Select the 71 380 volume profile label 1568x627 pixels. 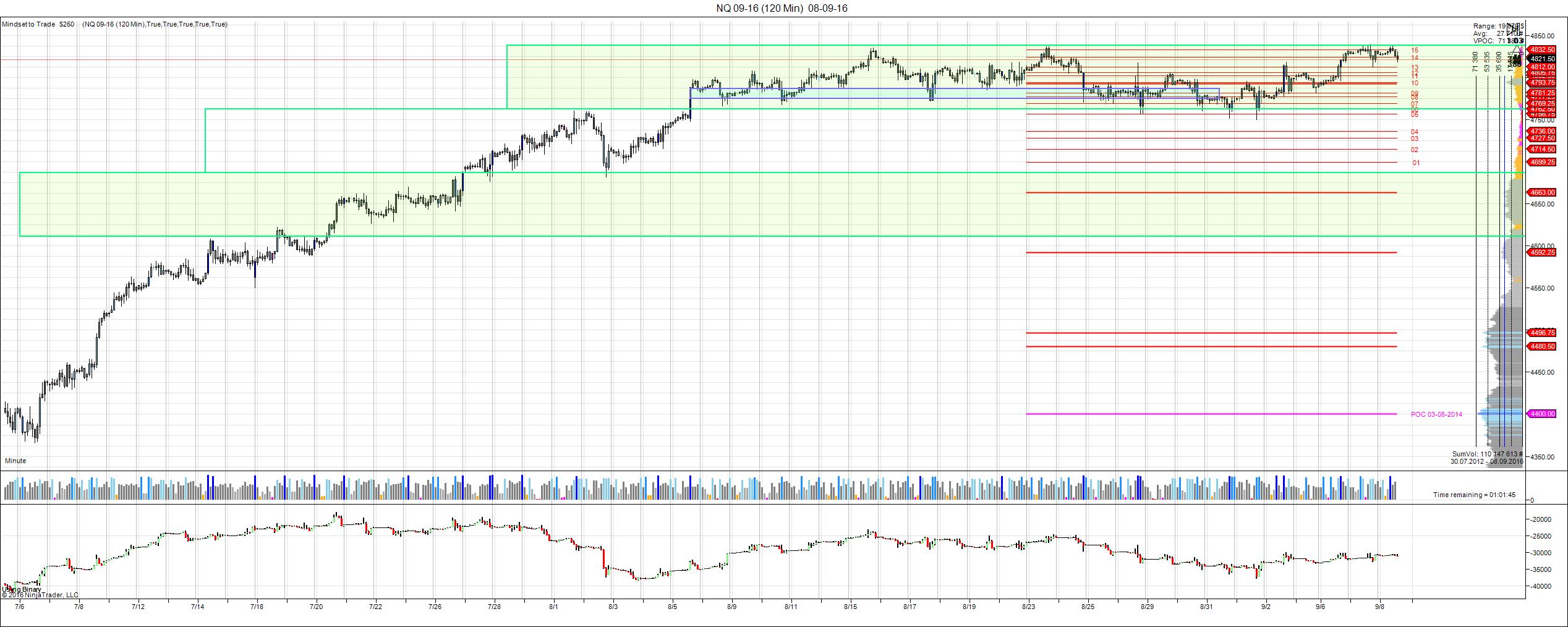[1475, 62]
